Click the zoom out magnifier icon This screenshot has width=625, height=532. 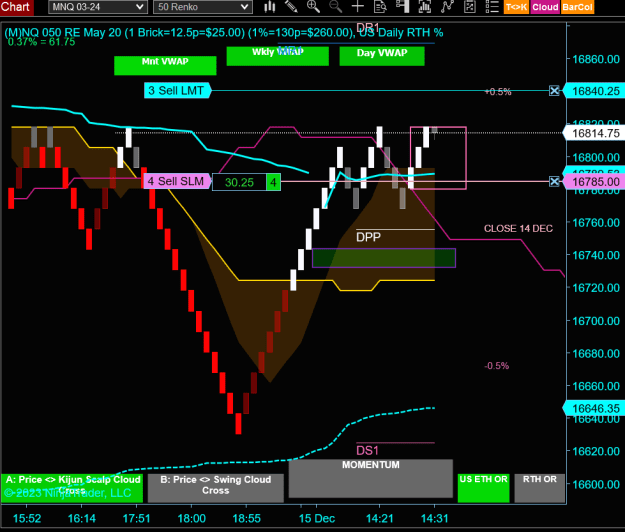point(336,6)
